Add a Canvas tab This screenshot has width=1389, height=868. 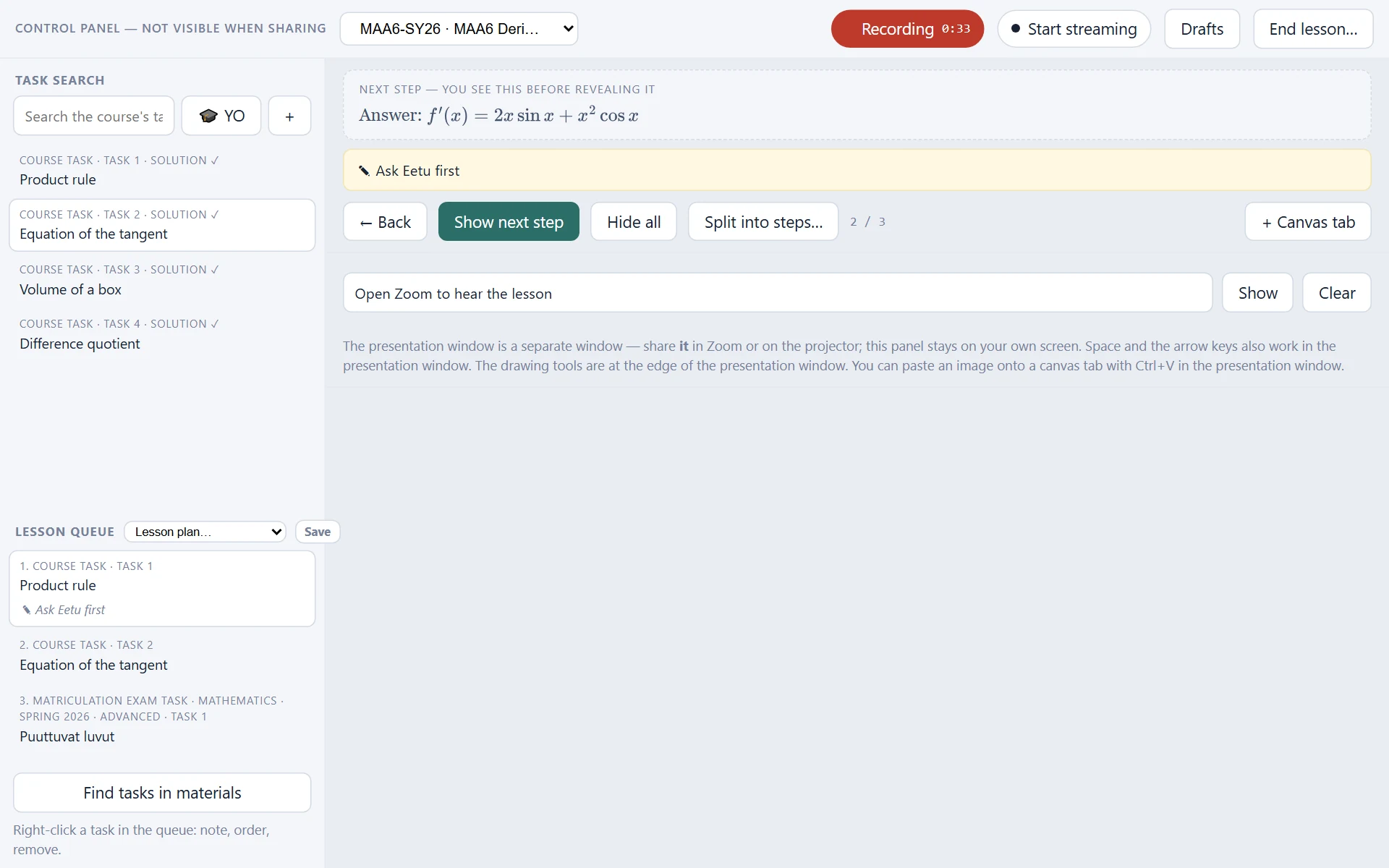[x=1307, y=221]
